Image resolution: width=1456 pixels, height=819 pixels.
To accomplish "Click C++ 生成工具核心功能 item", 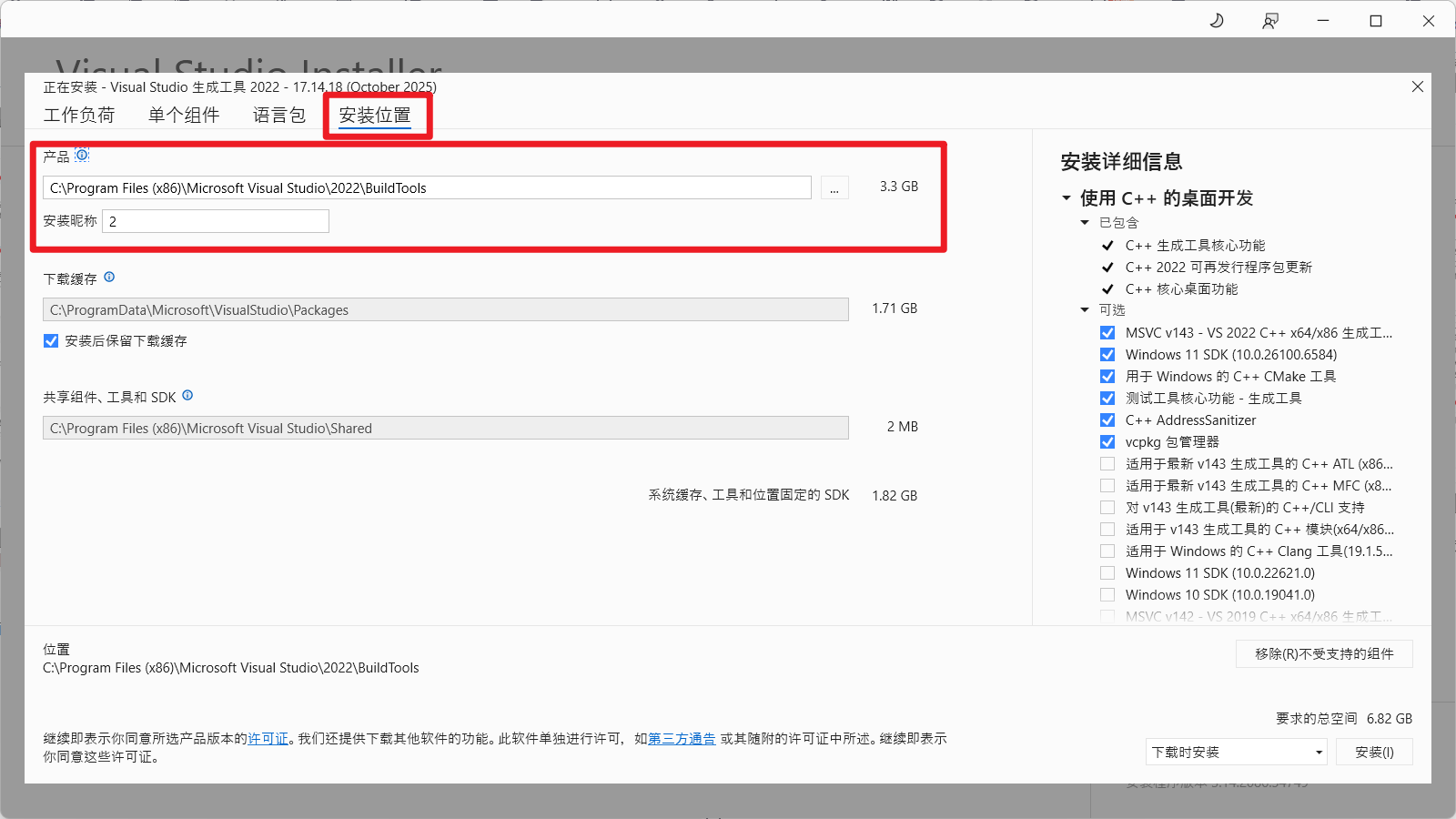I will point(1195,246).
